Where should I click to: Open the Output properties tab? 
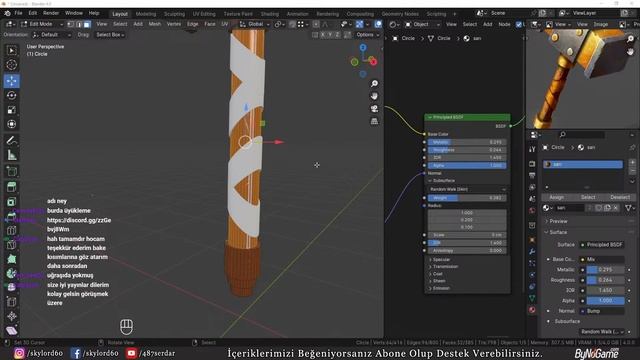point(532,176)
